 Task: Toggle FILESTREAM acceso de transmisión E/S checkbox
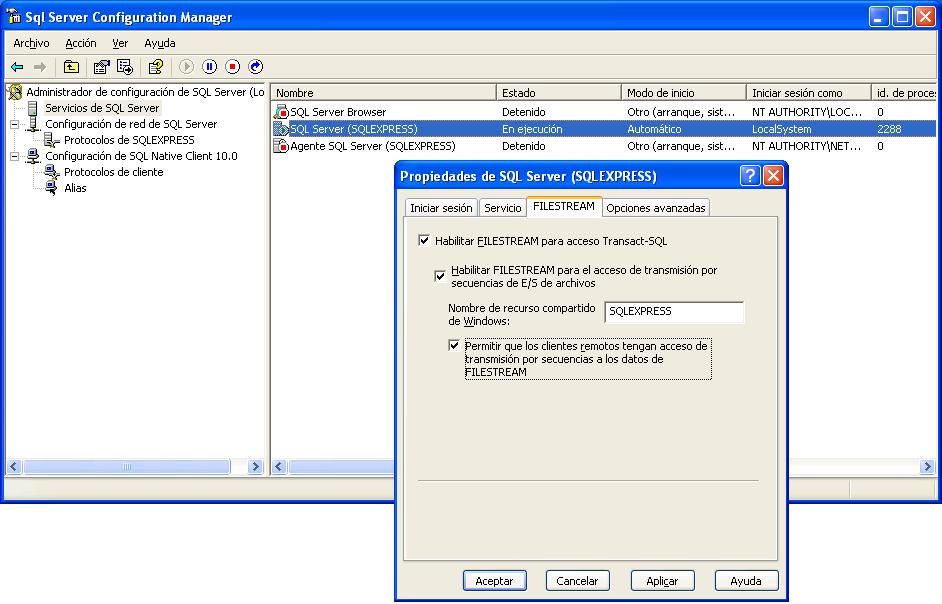click(440, 276)
